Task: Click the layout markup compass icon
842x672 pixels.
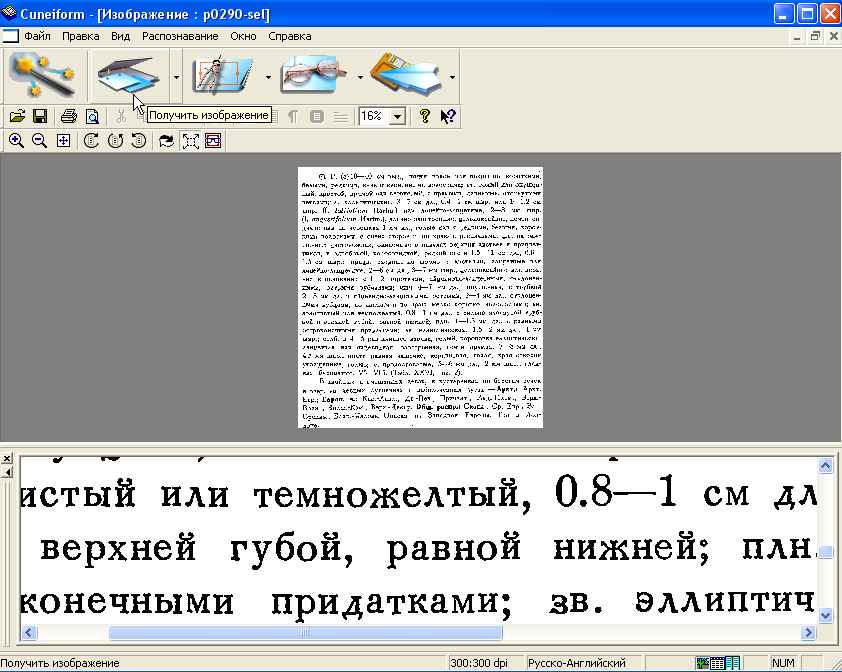Action: tap(220, 75)
